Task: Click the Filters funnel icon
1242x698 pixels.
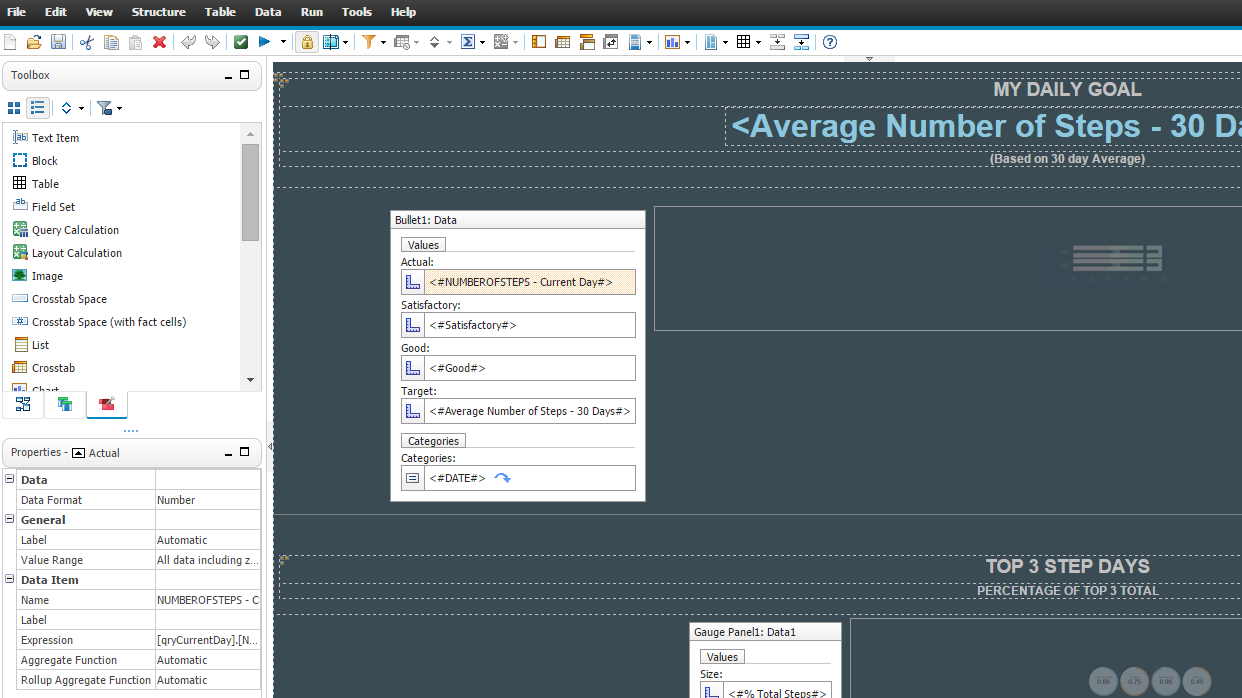Action: [x=369, y=42]
